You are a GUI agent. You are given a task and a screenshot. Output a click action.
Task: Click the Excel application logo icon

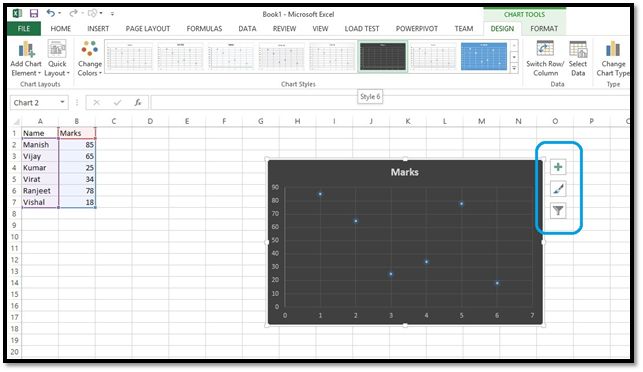point(17,14)
